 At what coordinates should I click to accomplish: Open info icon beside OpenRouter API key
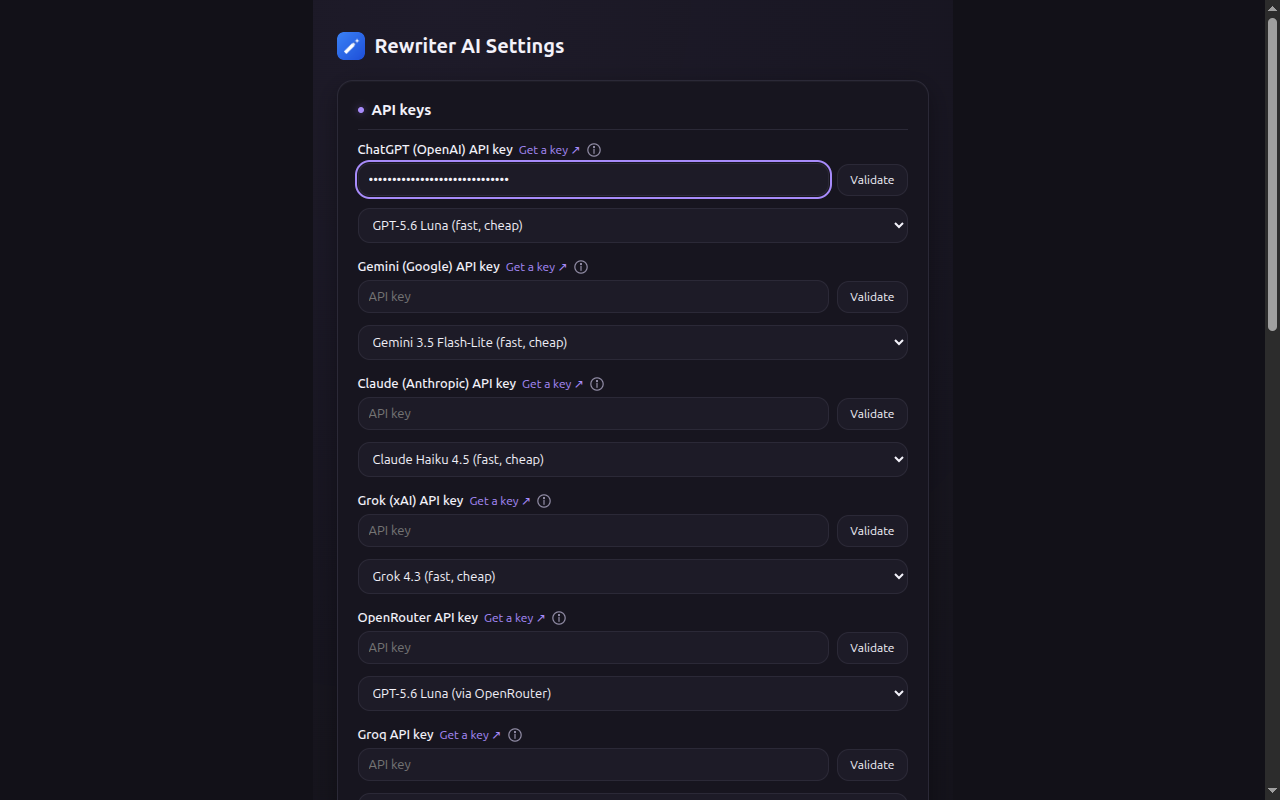point(559,618)
